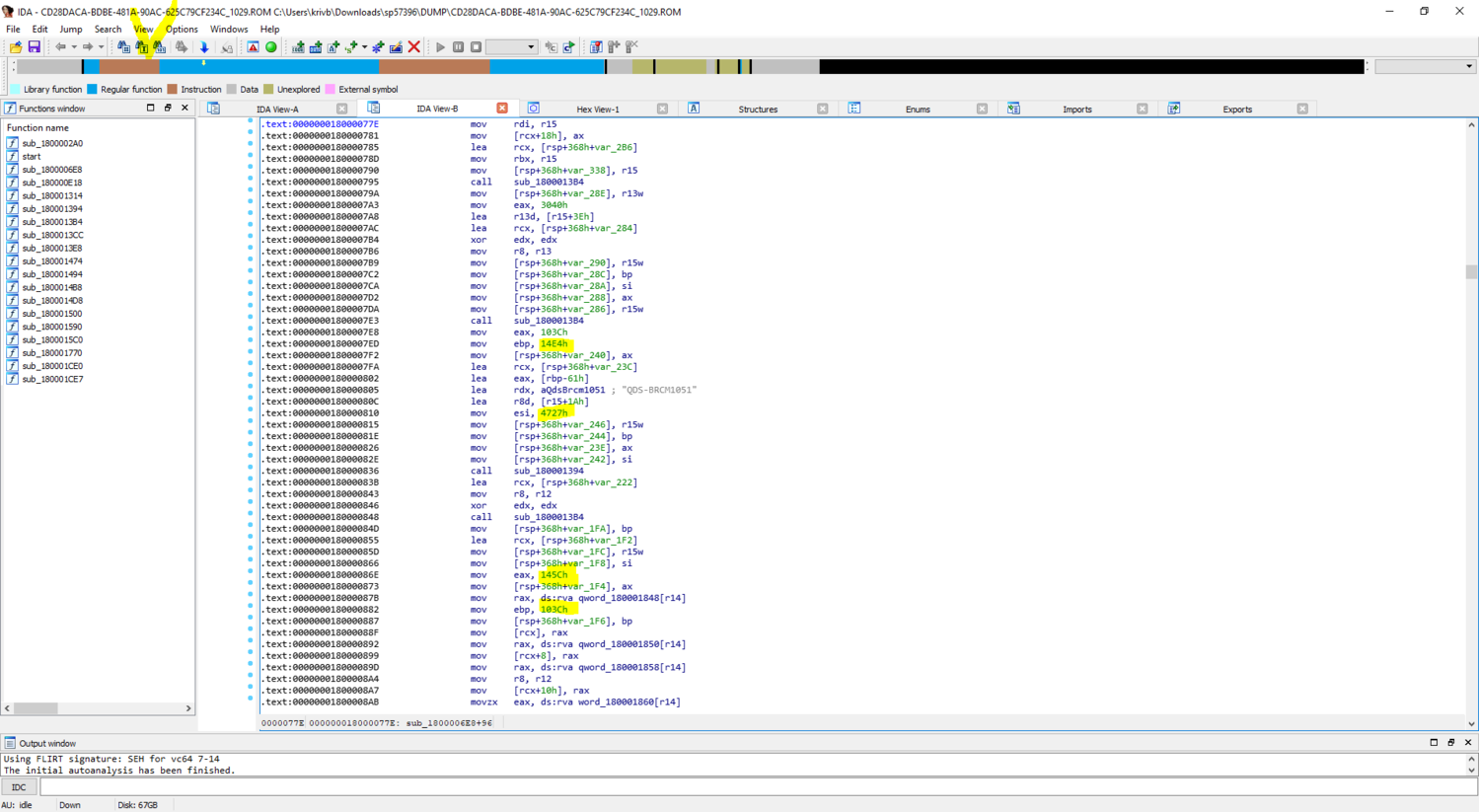Select function sub_180001CE7 in the list
Screen dimensions: 1479x812
(52, 379)
